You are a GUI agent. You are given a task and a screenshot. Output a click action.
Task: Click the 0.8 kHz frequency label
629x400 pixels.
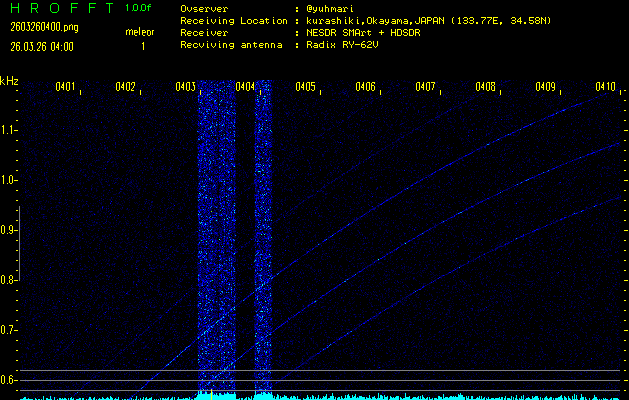[x=9, y=280]
